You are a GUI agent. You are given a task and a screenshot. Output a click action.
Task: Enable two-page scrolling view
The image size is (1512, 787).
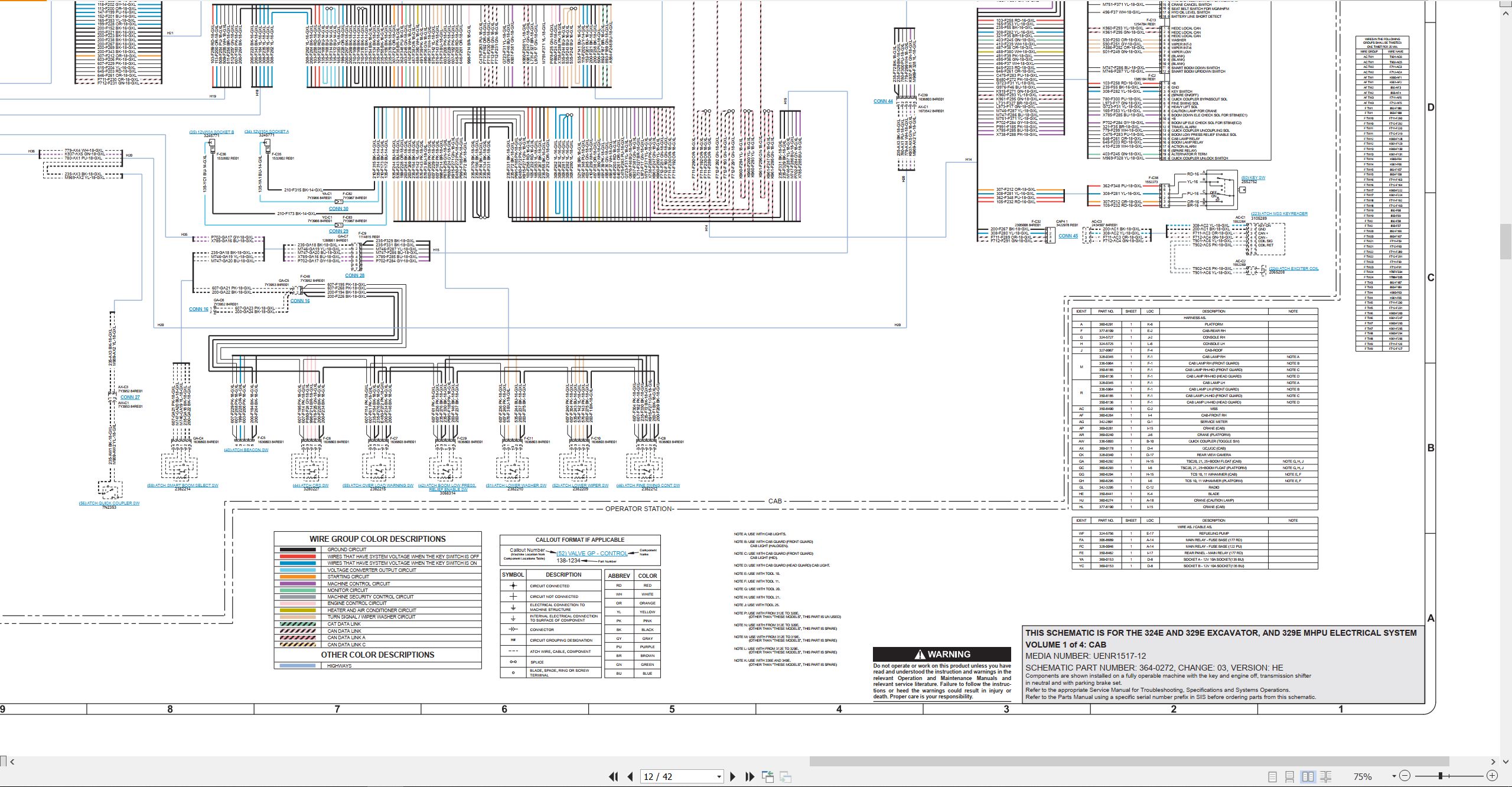click(x=1325, y=776)
